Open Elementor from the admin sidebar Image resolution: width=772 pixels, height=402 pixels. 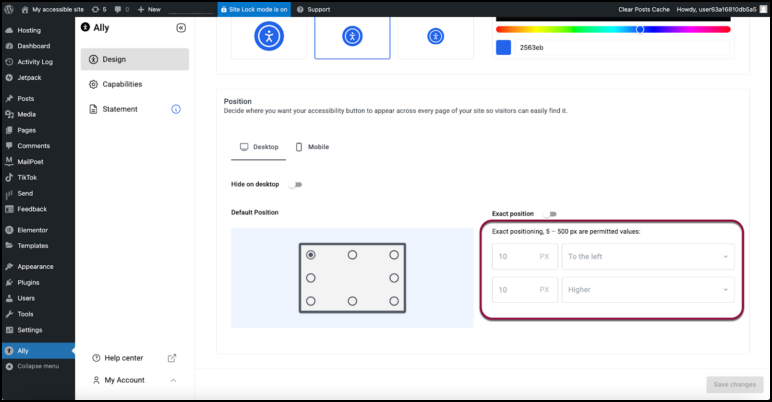pos(32,230)
